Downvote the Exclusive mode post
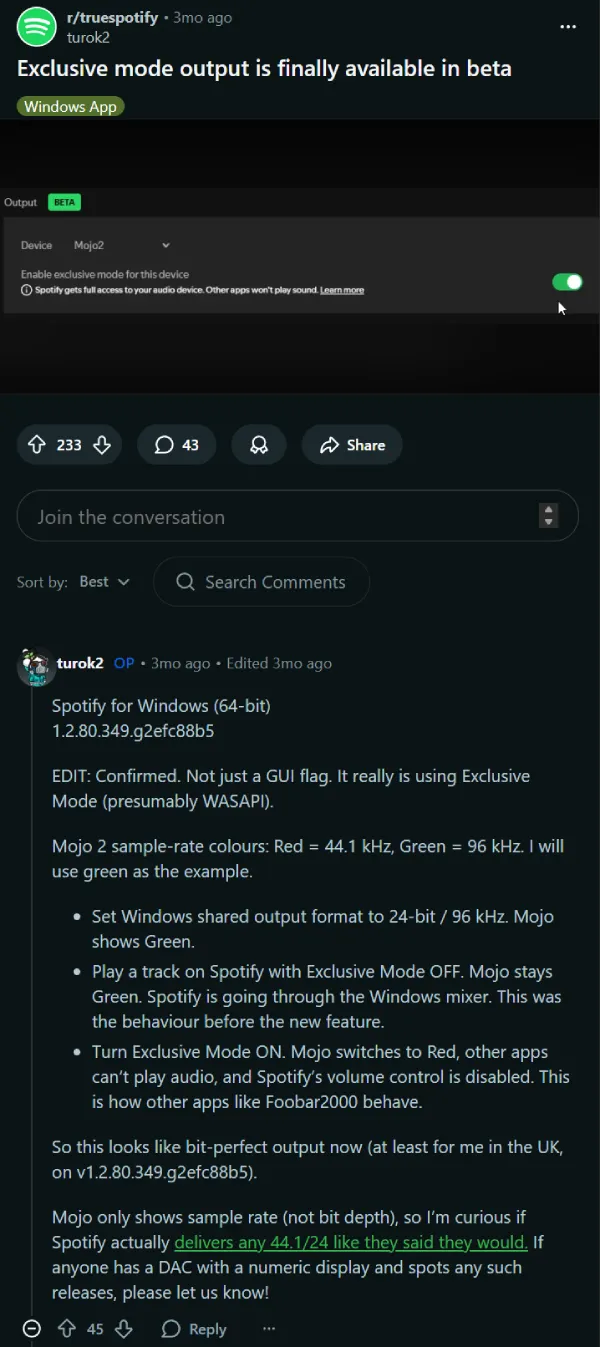Screen dimensions: 600x1347 [101, 445]
